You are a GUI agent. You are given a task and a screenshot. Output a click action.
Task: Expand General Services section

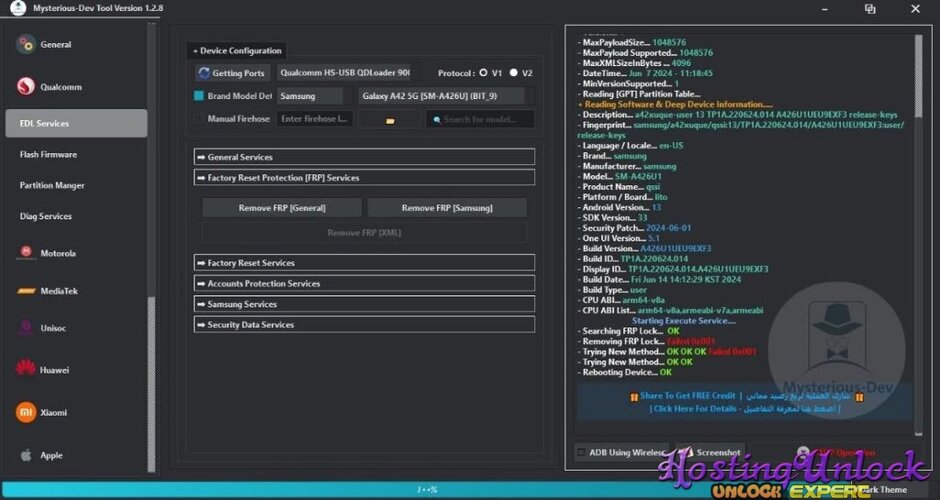[364, 156]
